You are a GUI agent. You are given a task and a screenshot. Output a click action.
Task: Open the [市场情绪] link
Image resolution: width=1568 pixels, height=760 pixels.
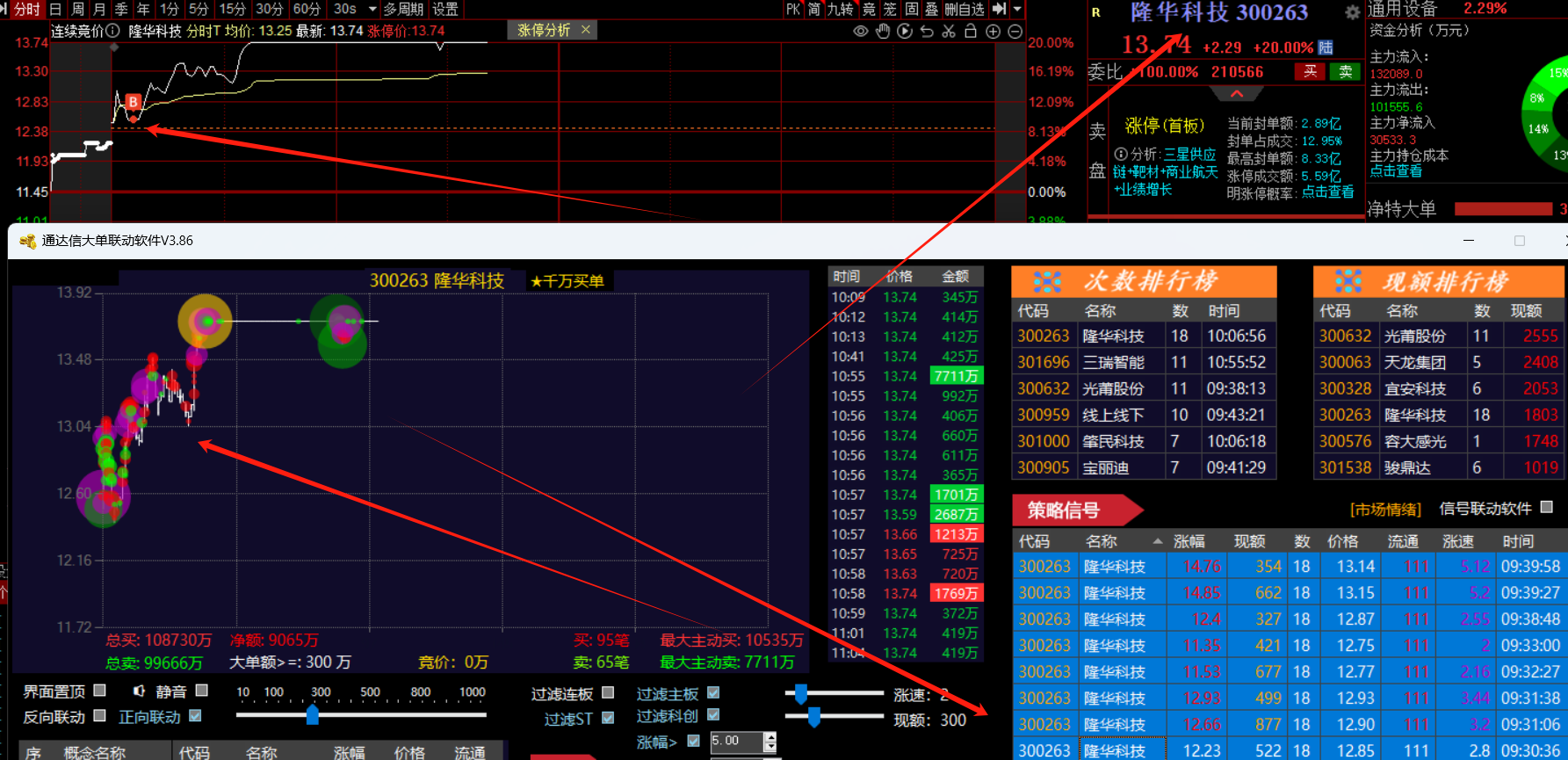coord(1385,510)
